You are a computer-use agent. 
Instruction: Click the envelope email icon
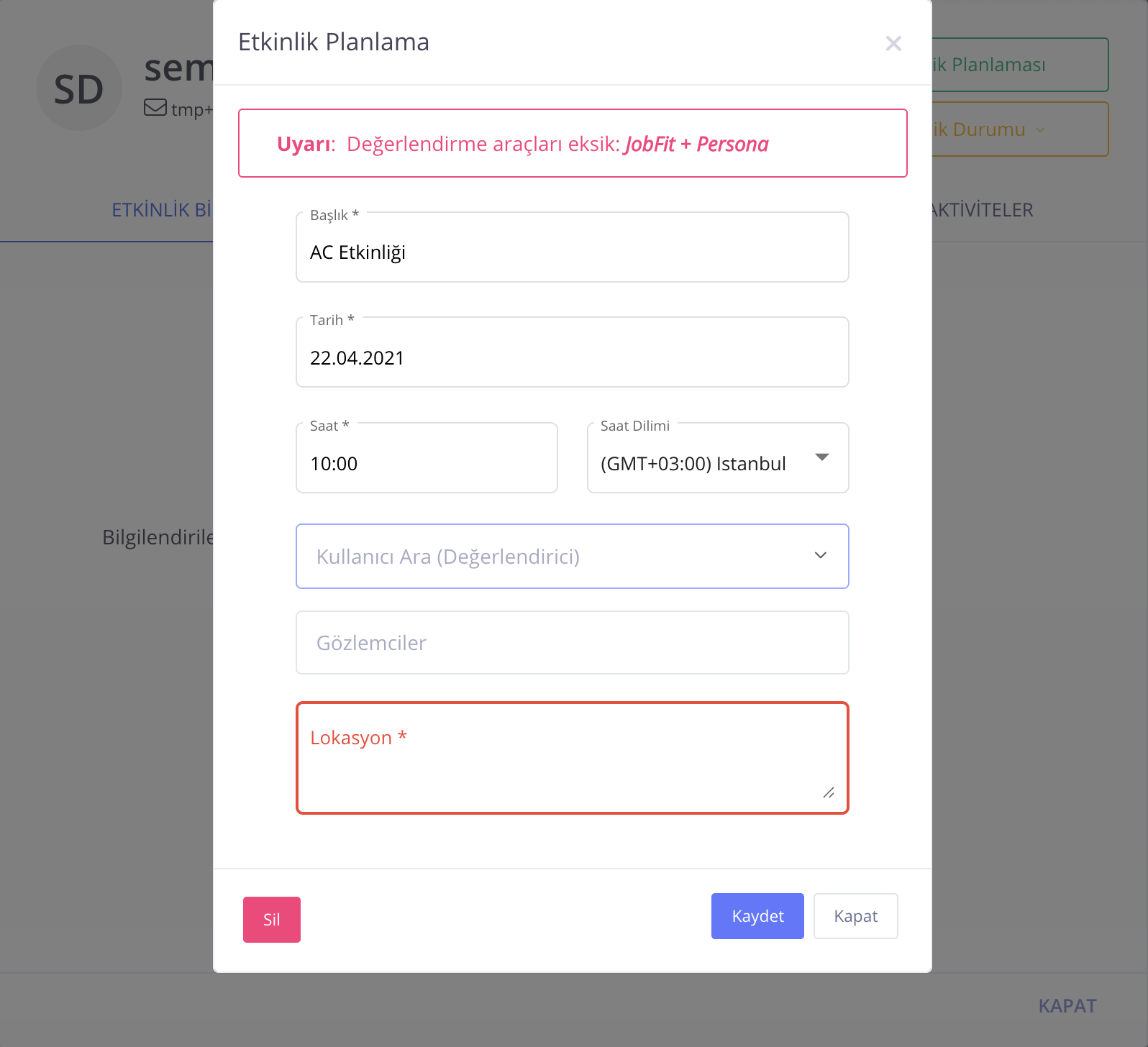[155, 108]
